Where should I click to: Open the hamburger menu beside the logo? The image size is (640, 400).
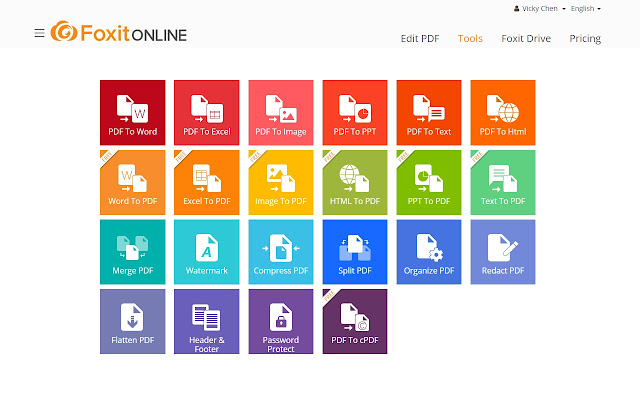coord(39,33)
